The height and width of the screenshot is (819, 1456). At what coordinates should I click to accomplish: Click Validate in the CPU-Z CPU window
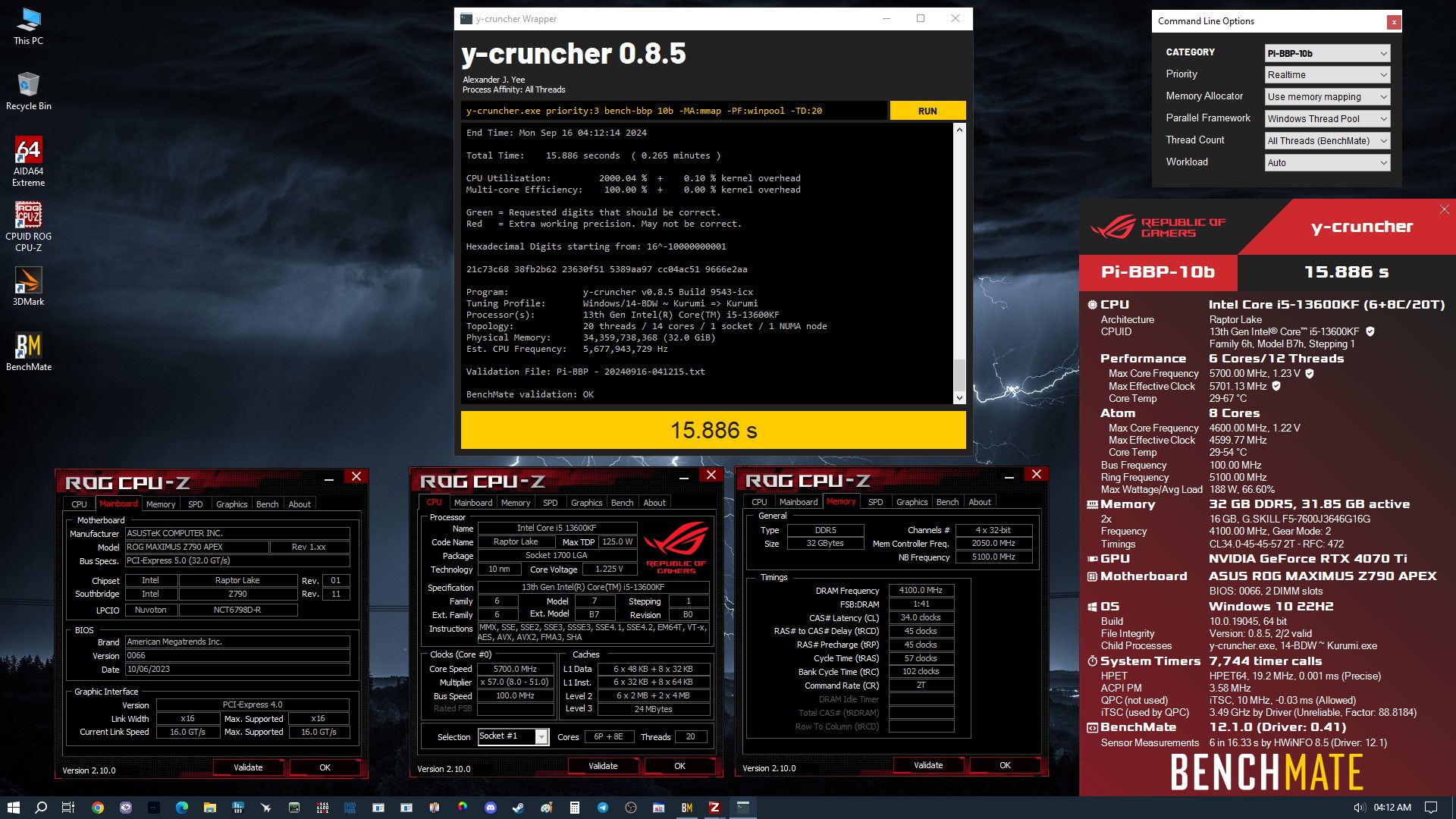click(x=603, y=766)
